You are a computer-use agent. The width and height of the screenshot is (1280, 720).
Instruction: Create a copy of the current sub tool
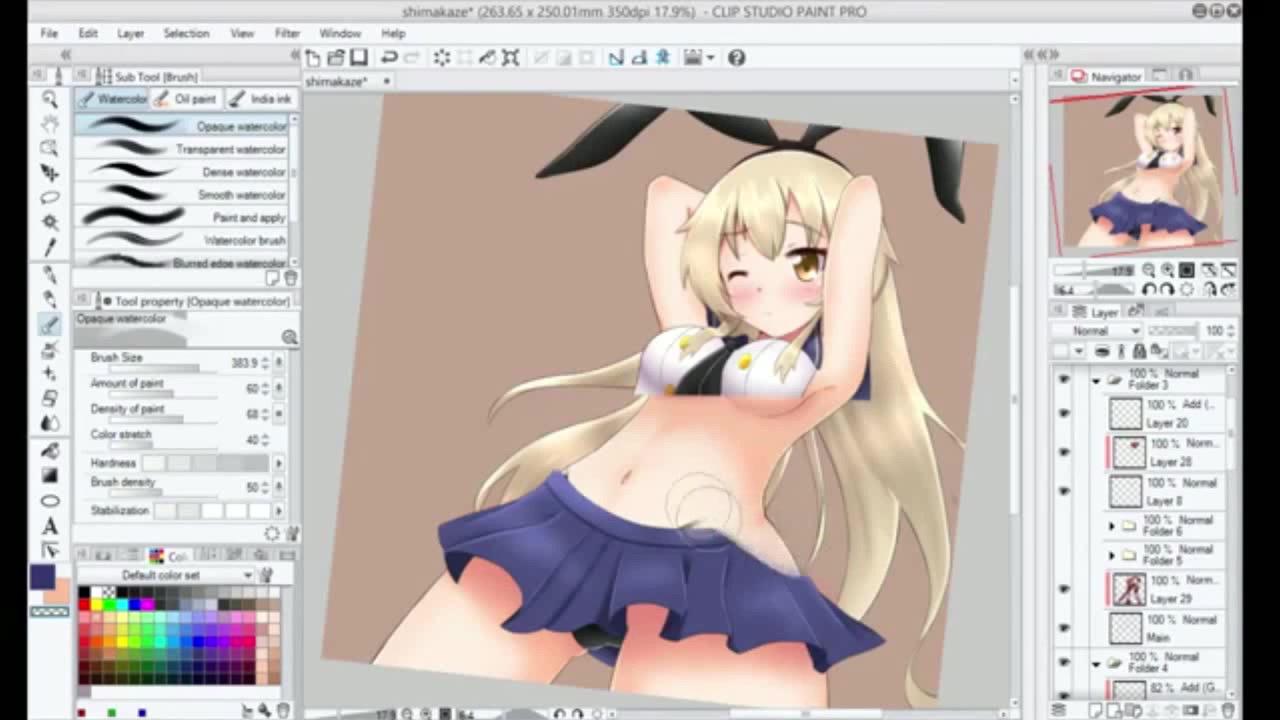tap(273, 278)
